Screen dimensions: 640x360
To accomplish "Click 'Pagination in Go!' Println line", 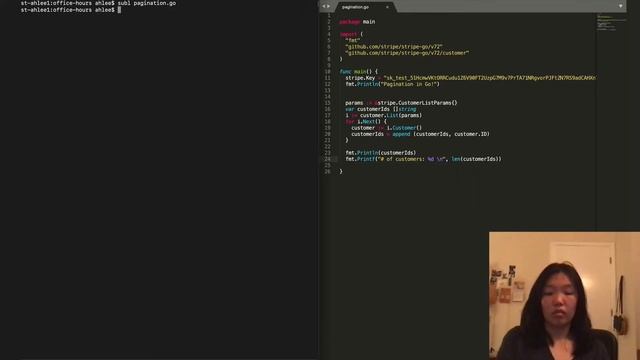I will click(393, 84).
